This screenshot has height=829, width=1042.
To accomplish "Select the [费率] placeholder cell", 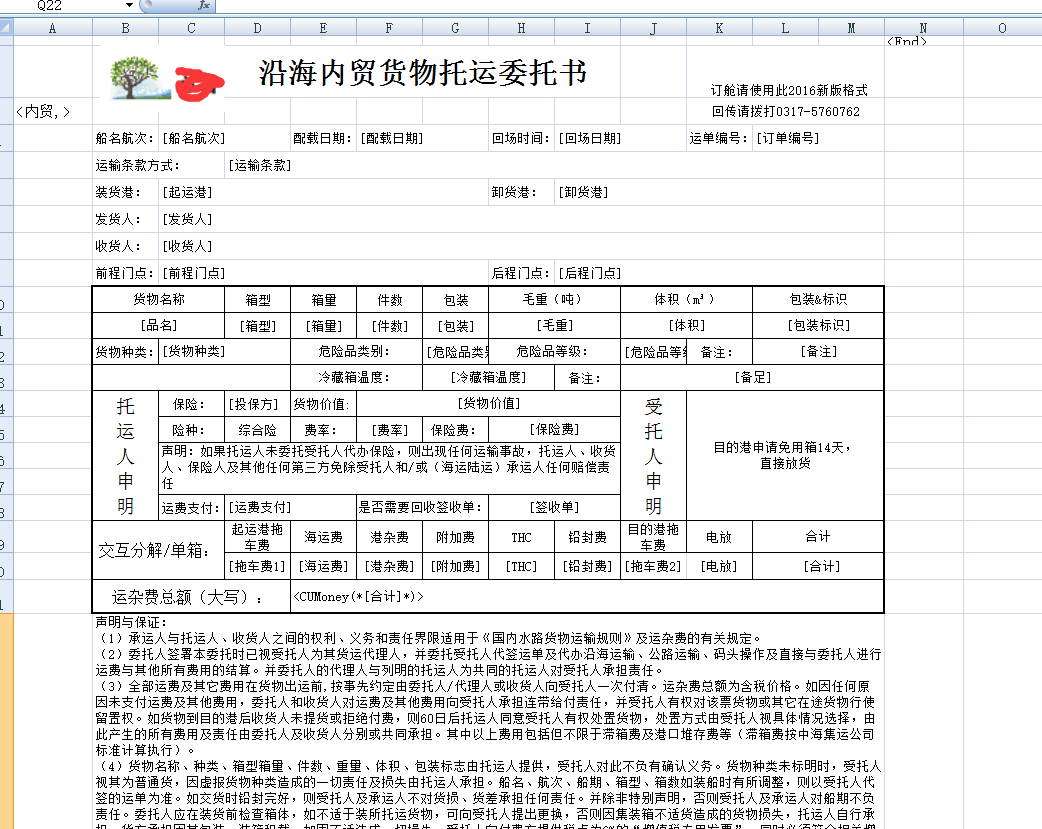I will point(389,430).
